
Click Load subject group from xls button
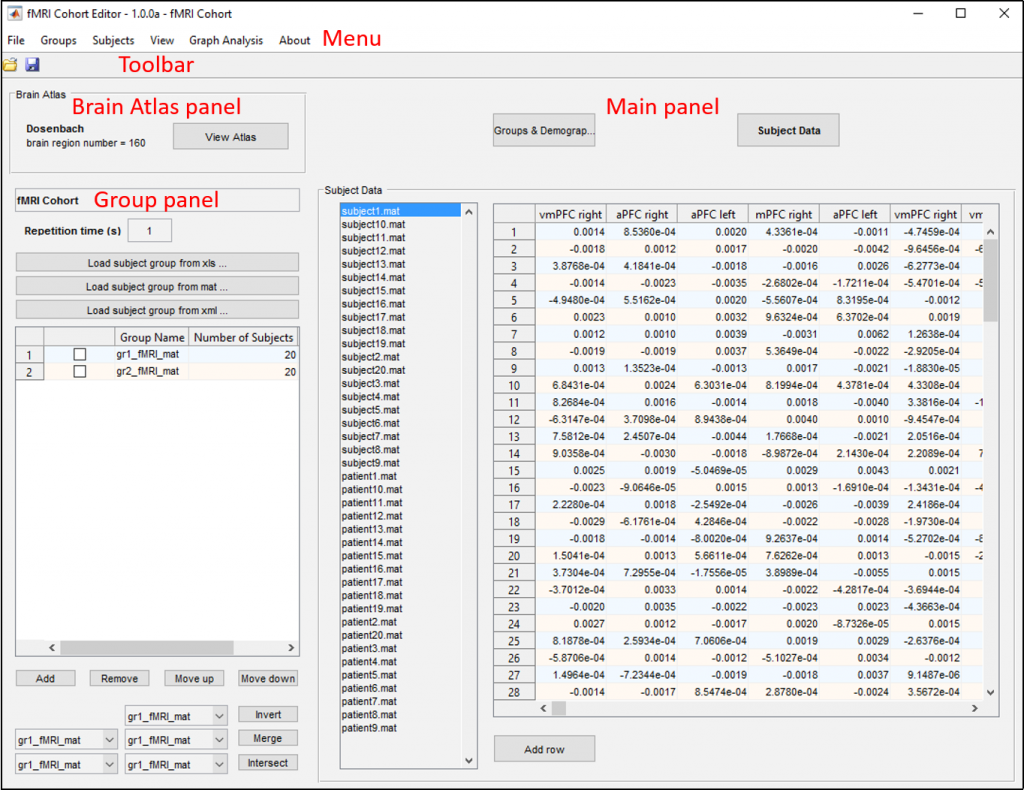[157, 263]
